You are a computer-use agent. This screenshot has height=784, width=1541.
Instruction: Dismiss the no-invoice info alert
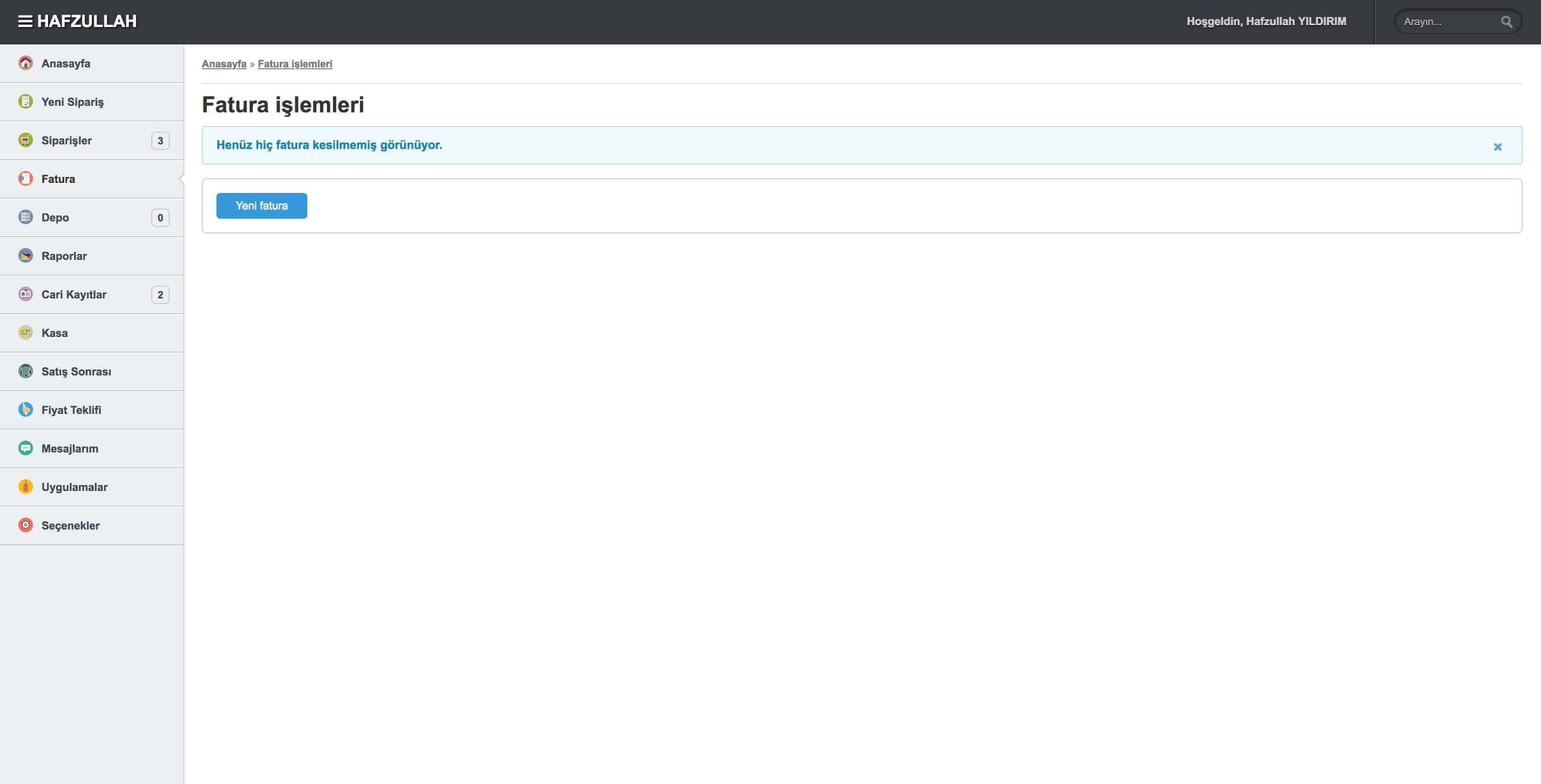tap(1497, 147)
